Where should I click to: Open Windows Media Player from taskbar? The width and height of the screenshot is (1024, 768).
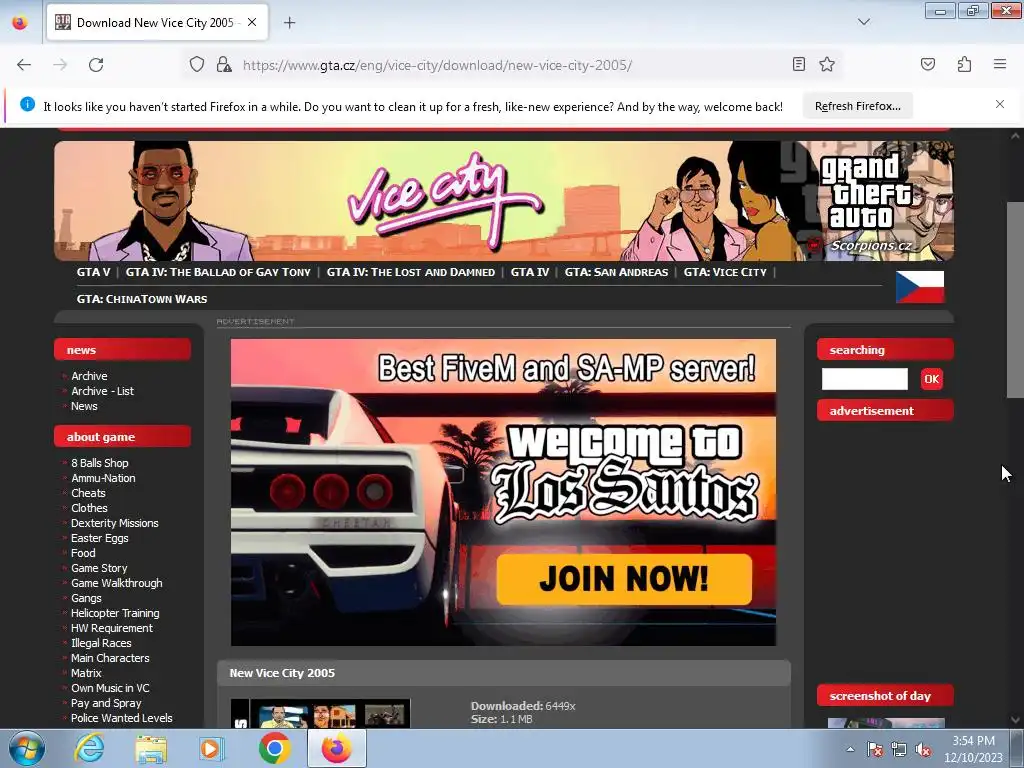click(x=212, y=748)
